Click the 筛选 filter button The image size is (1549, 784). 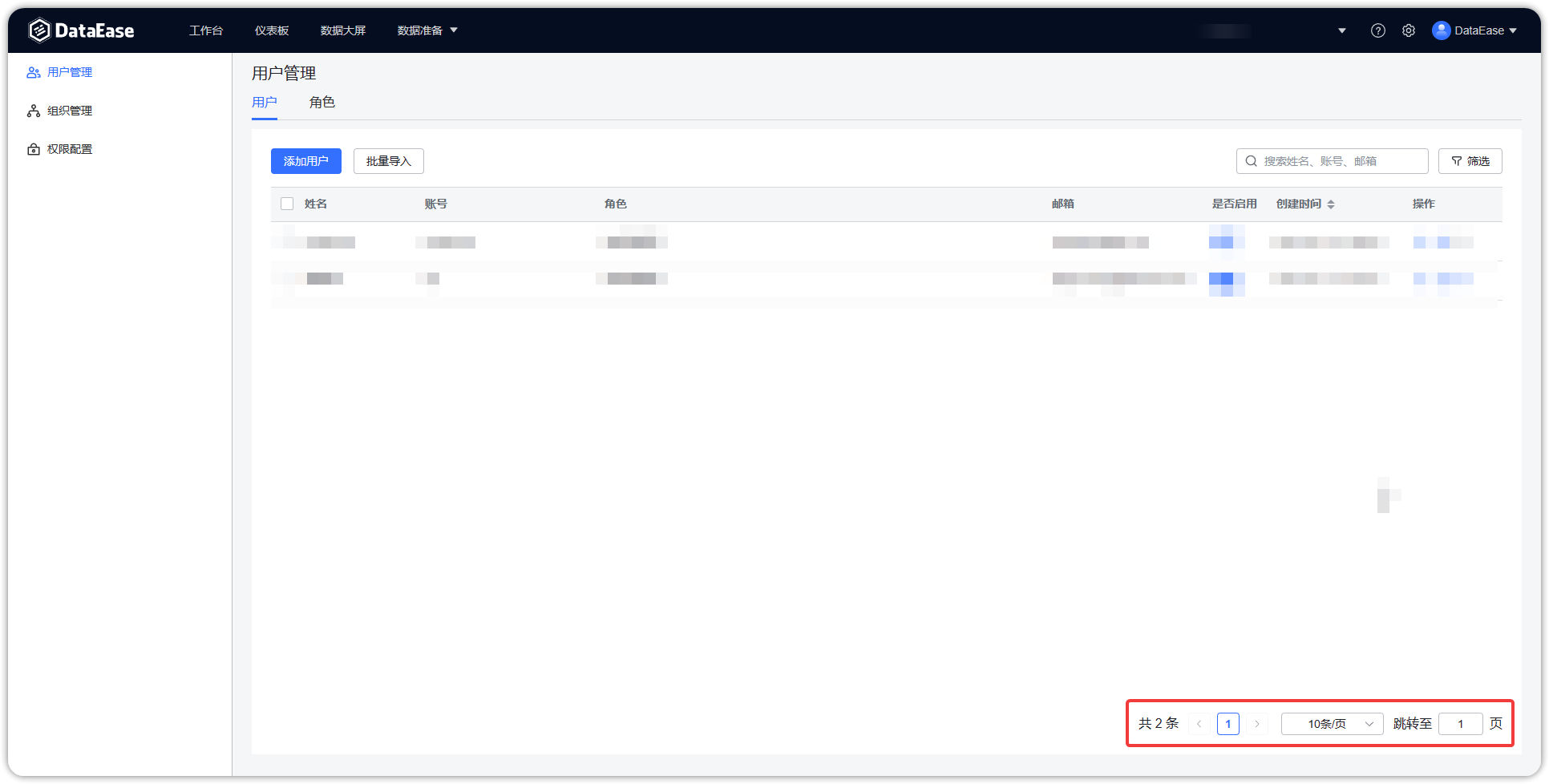click(x=1470, y=161)
